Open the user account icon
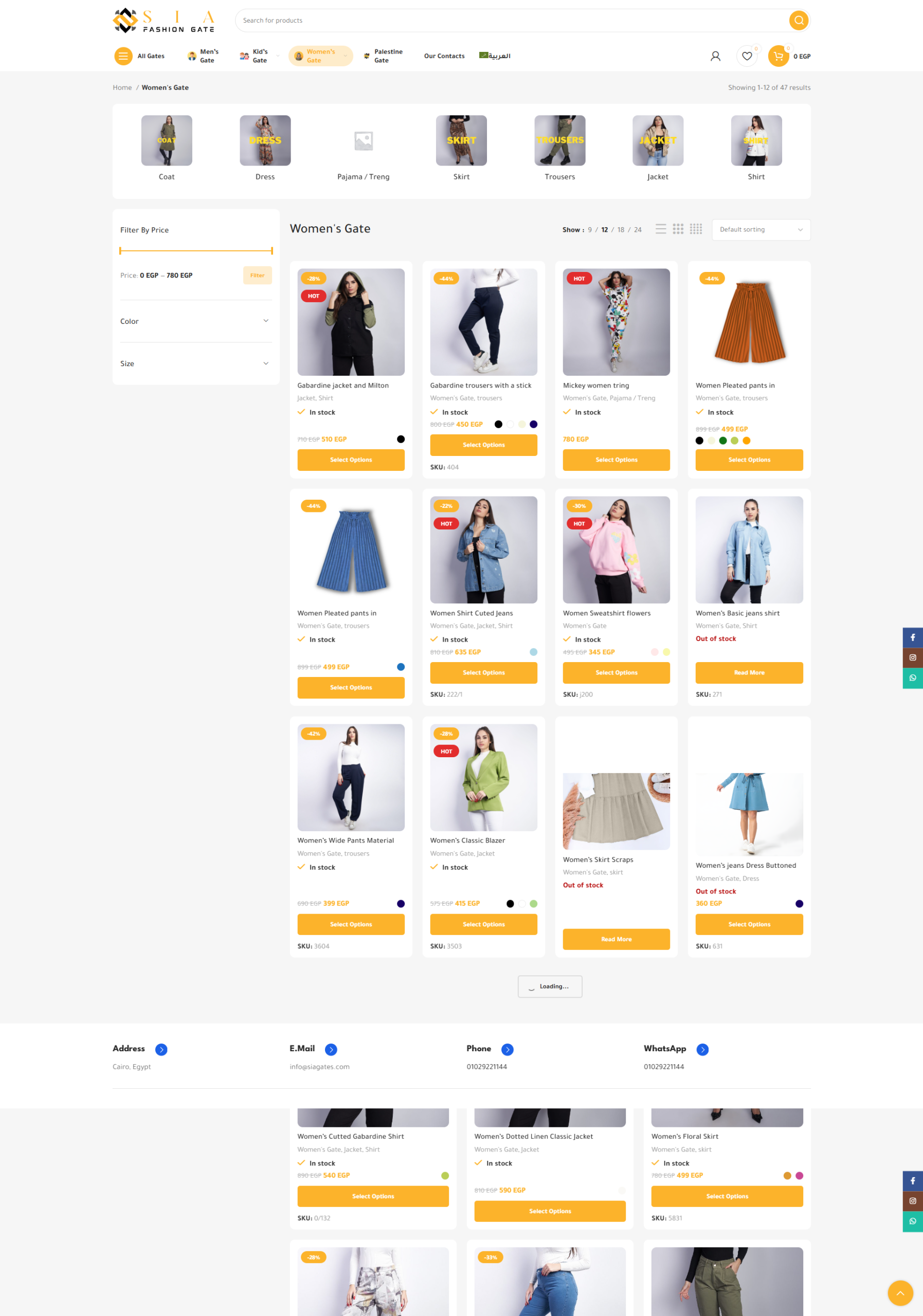This screenshot has height=1316, width=923. [x=715, y=56]
